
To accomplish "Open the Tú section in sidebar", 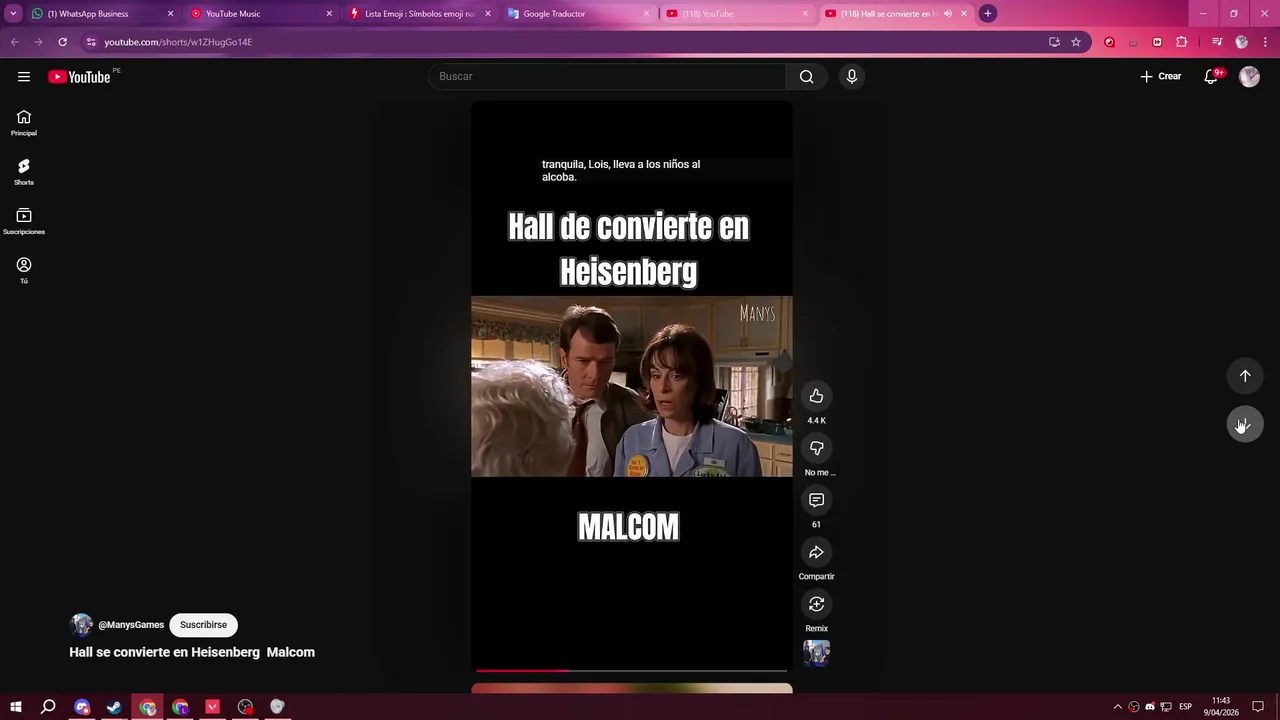I will click(x=24, y=270).
